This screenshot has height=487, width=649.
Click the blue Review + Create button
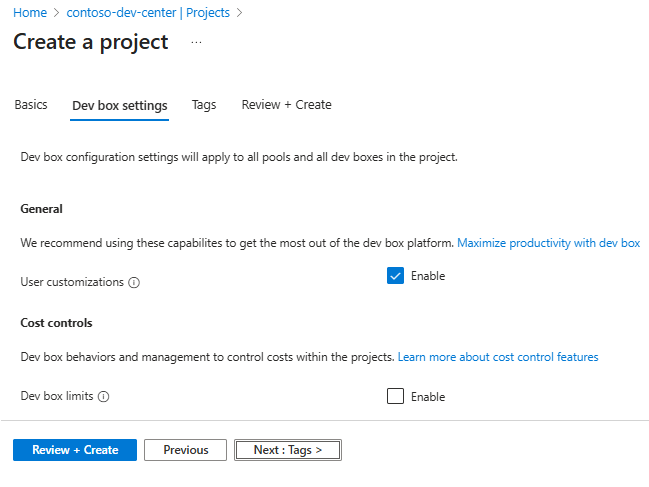[75, 450]
